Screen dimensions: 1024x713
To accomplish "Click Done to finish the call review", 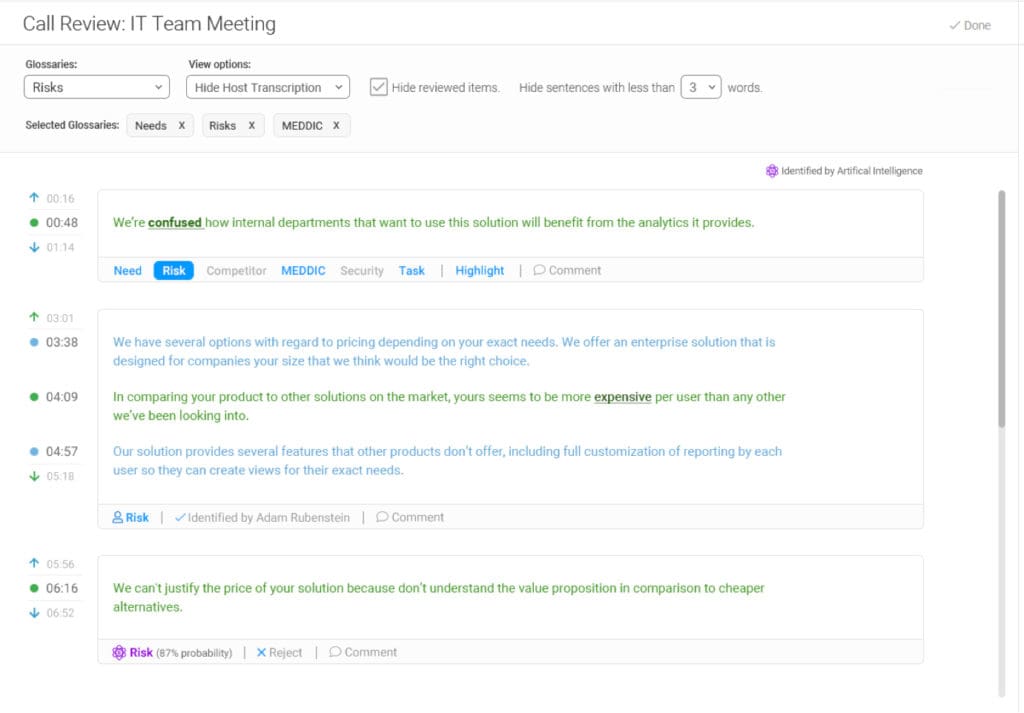I will (x=968, y=25).
